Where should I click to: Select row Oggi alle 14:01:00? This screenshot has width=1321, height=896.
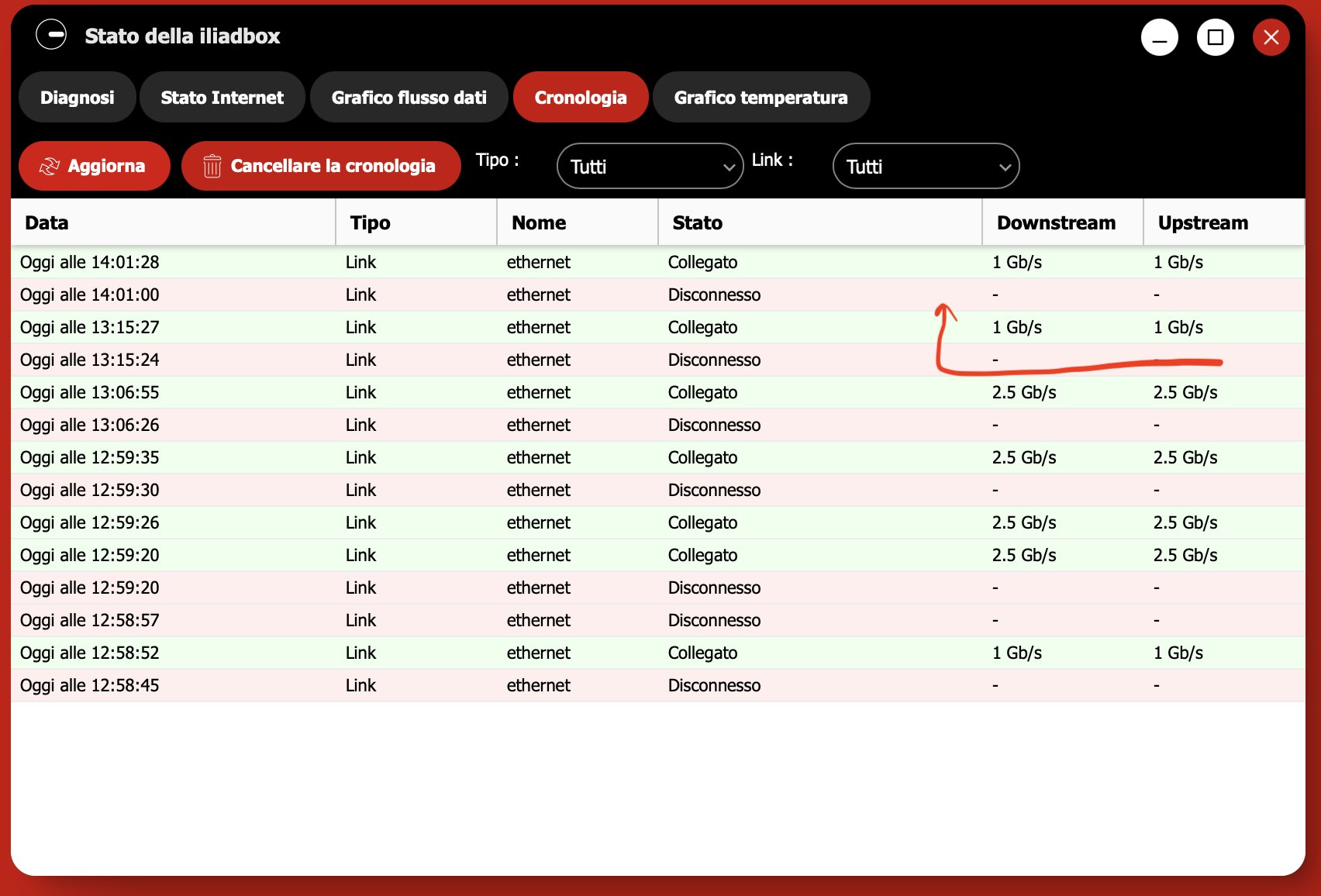pyautogui.click(x=658, y=295)
